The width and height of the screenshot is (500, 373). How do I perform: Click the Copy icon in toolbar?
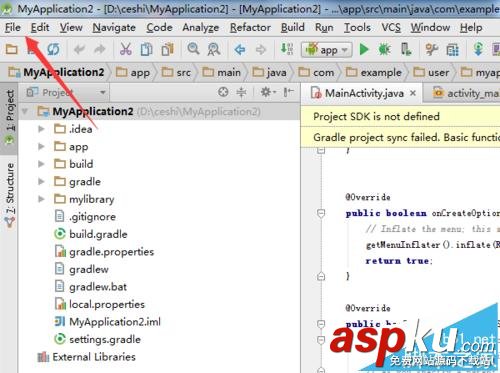(x=146, y=49)
